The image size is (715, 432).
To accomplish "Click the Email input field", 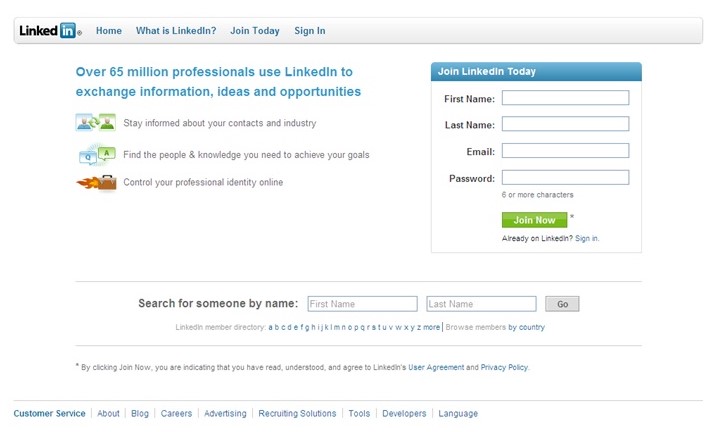I will 565,151.
